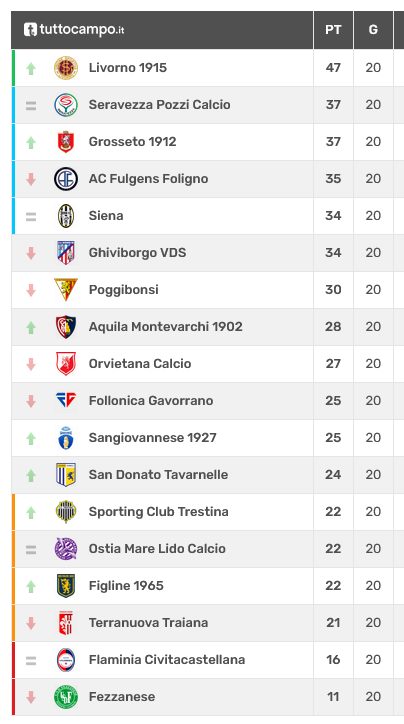This screenshot has width=404, height=724.
Task: Click the Sporting Club Trestina name
Action: [158, 512]
